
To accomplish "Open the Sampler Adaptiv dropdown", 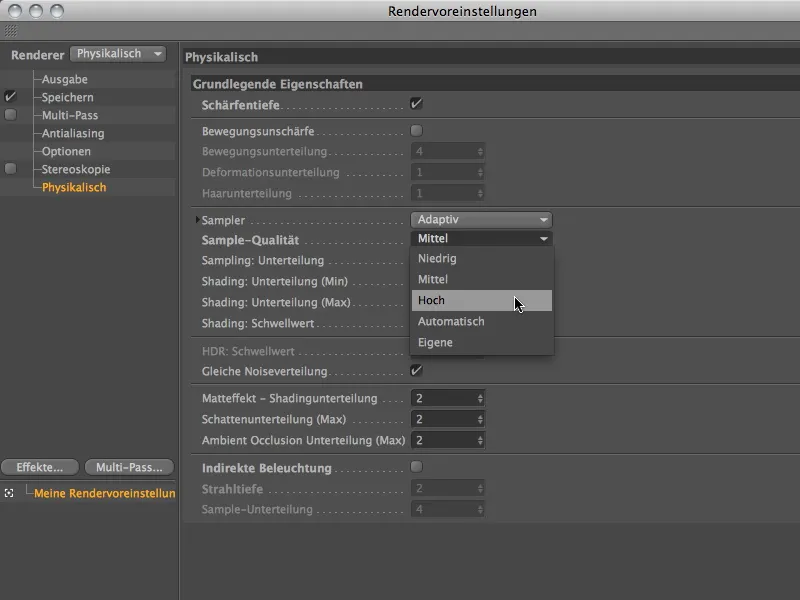I will pyautogui.click(x=481, y=220).
